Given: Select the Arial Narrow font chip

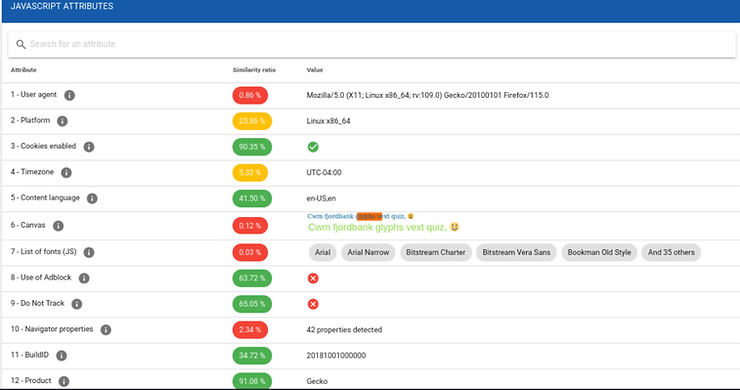Looking at the screenshot, I should pyautogui.click(x=368, y=253).
